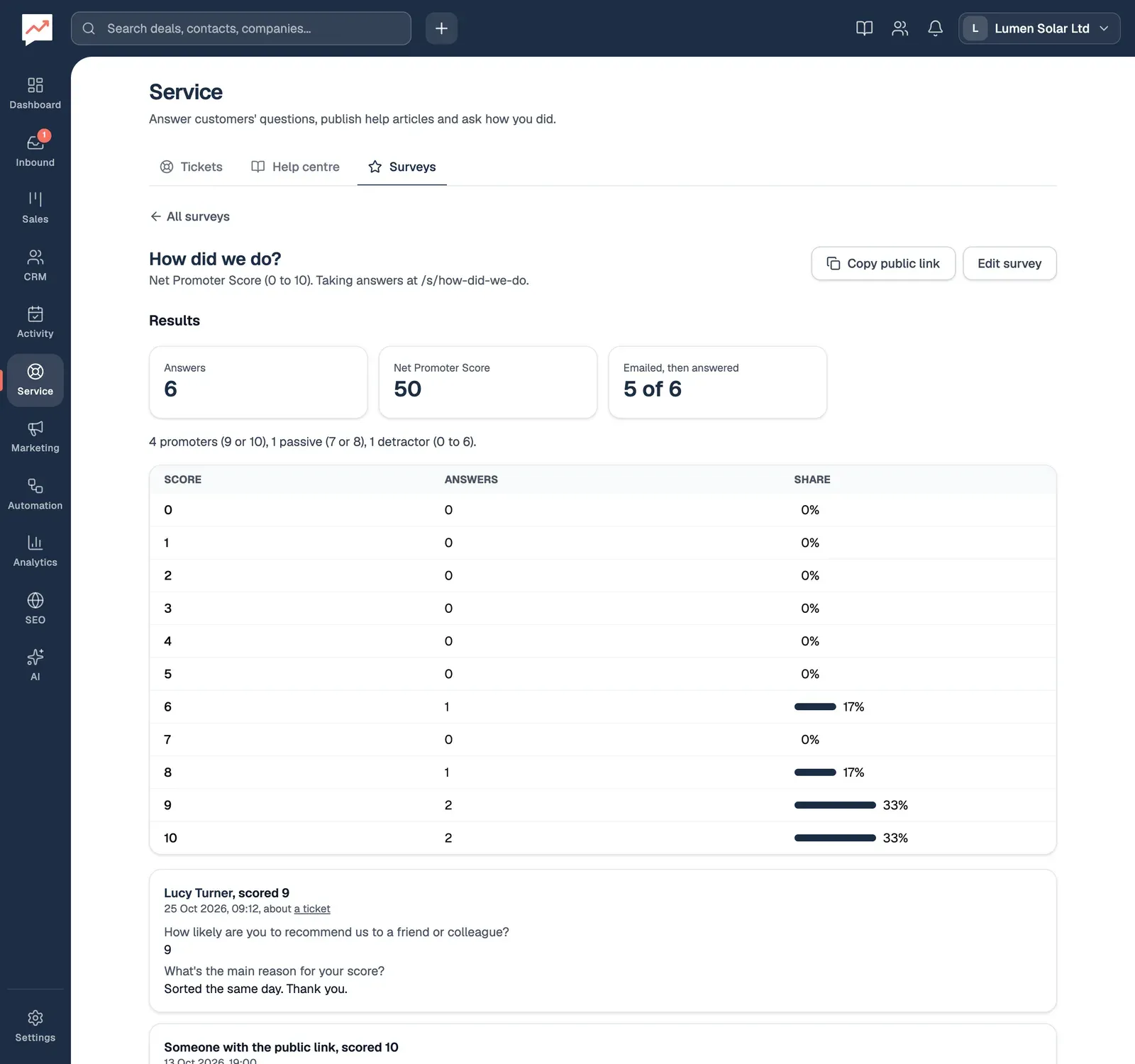Open Inbound with notification badge
This screenshot has height=1064, width=1135.
(35, 150)
